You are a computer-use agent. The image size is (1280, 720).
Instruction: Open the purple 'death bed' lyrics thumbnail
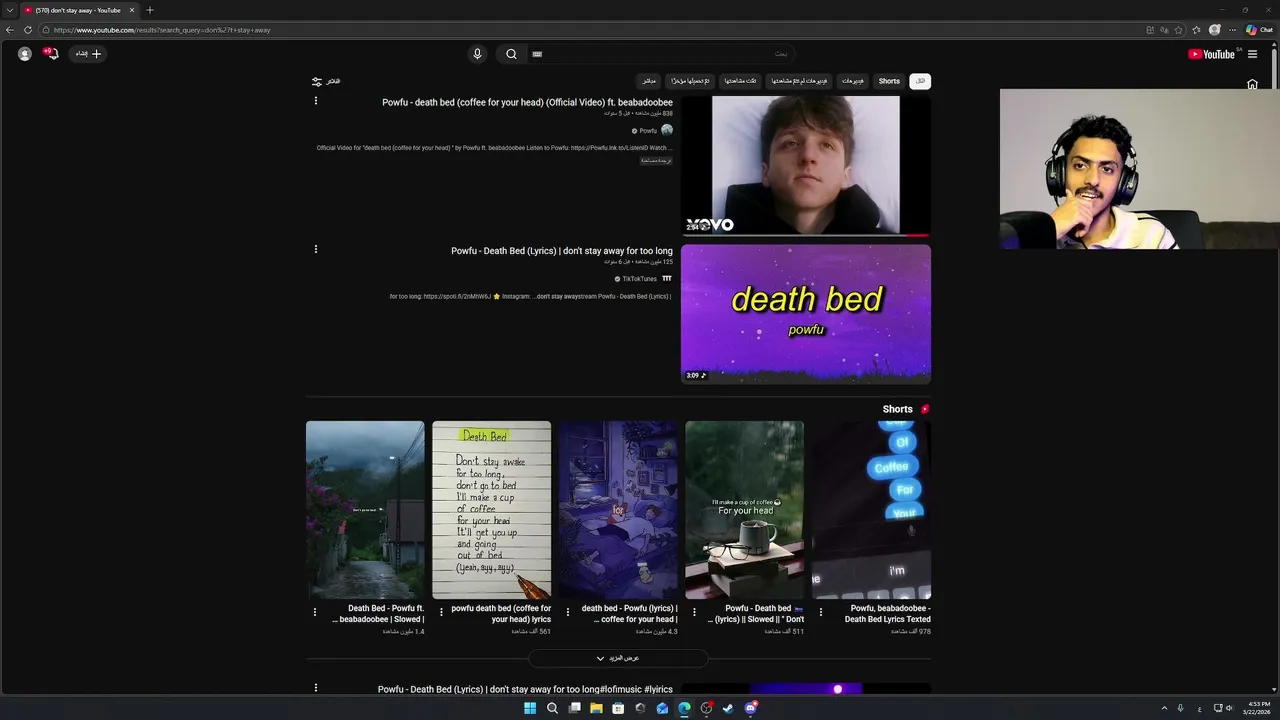tap(806, 314)
